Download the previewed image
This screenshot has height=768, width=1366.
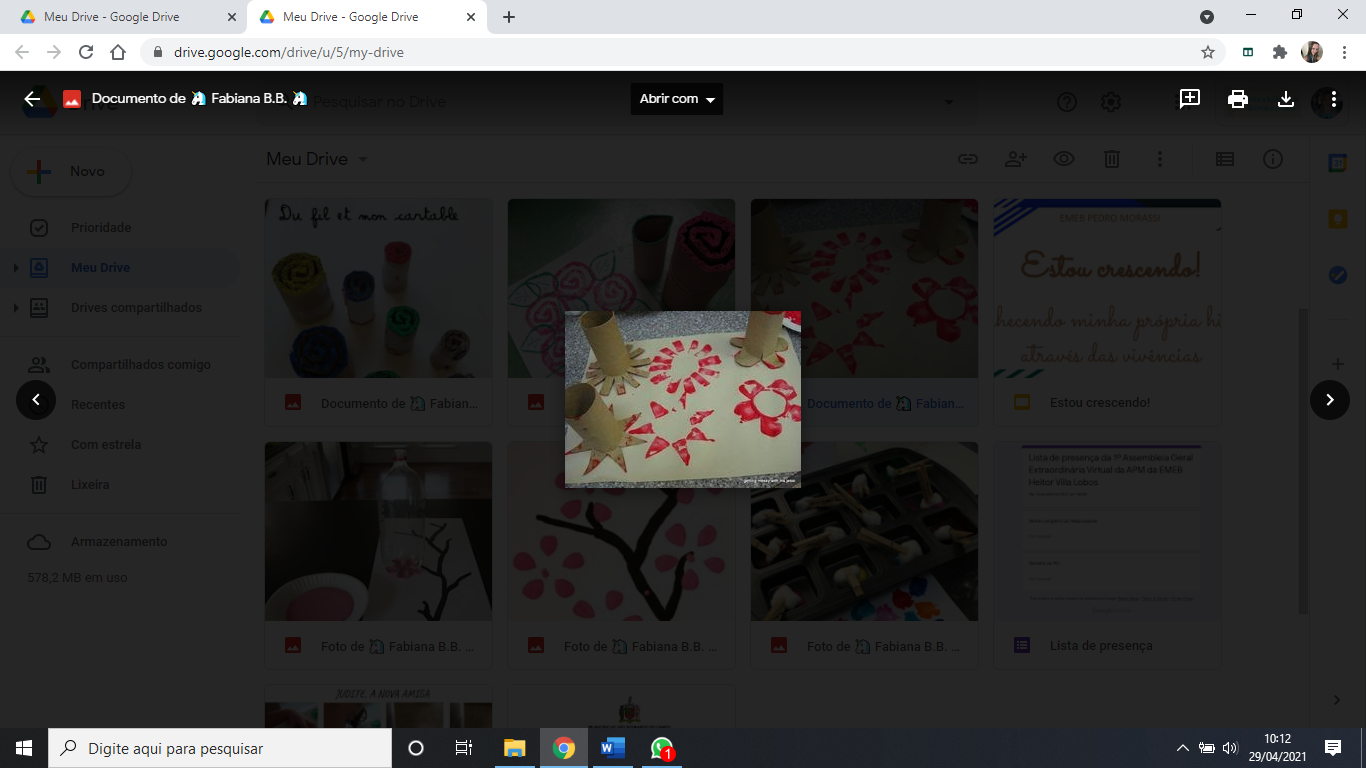pyautogui.click(x=1286, y=99)
